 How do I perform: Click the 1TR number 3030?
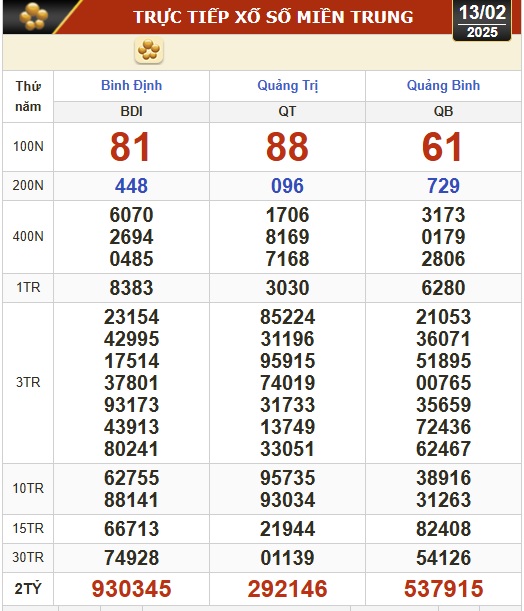click(288, 288)
